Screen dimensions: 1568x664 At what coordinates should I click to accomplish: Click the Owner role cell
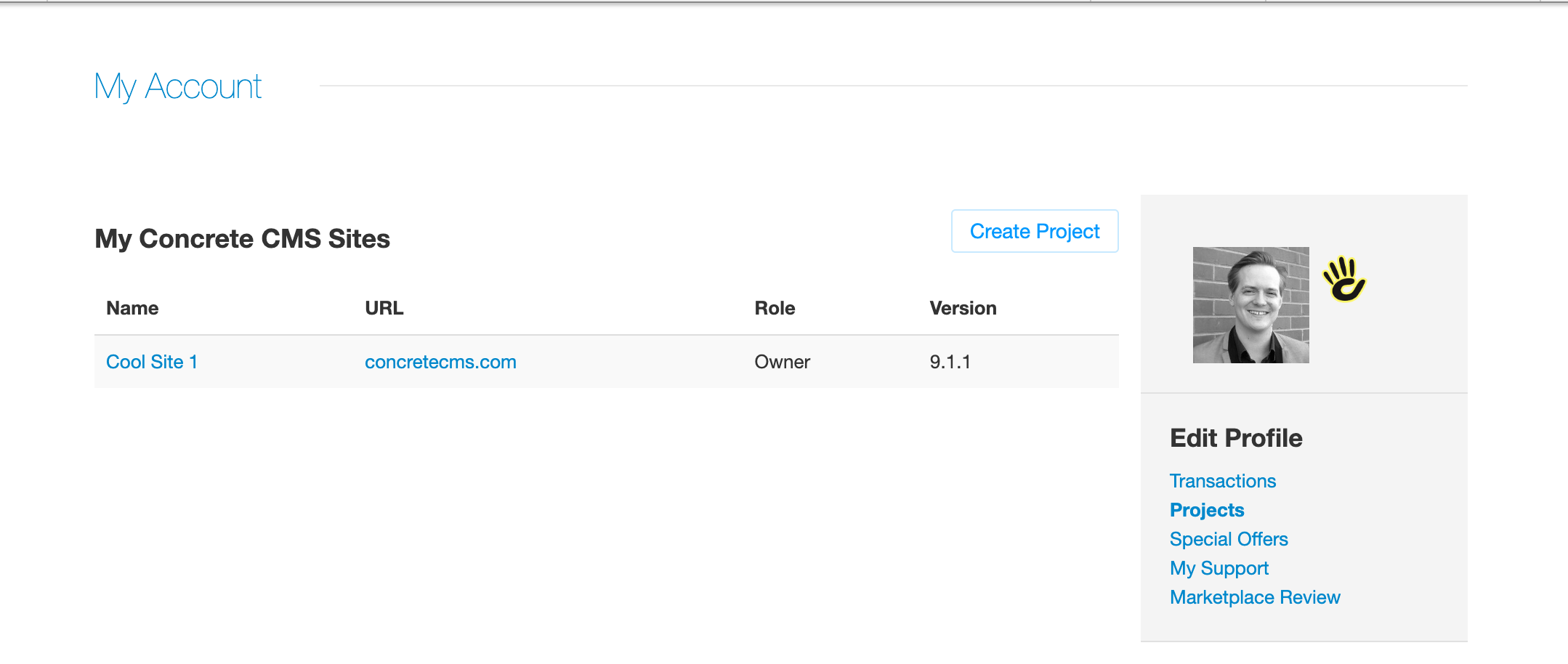pos(782,362)
